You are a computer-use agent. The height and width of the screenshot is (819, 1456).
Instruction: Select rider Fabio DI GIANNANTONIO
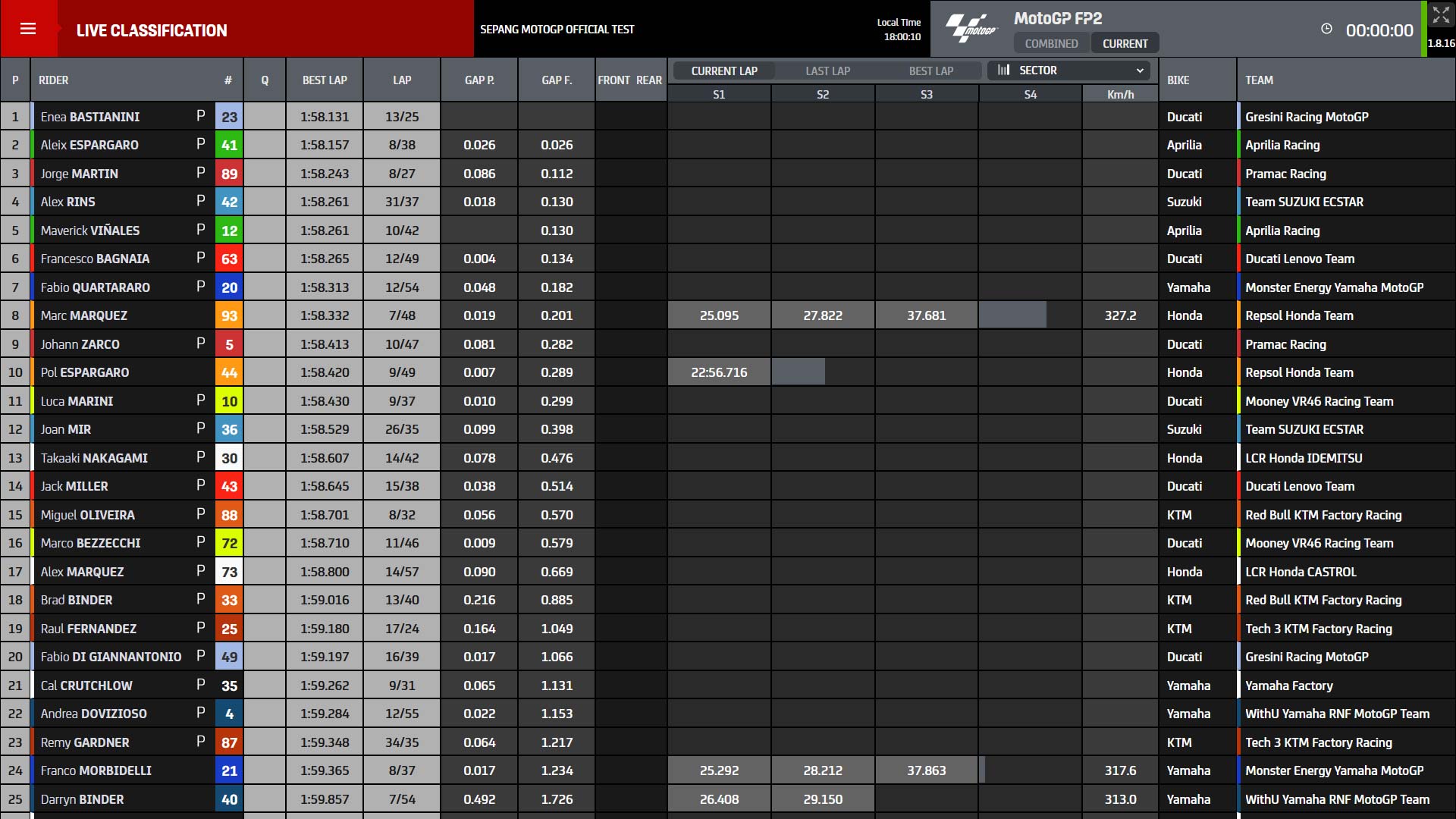[111, 657]
